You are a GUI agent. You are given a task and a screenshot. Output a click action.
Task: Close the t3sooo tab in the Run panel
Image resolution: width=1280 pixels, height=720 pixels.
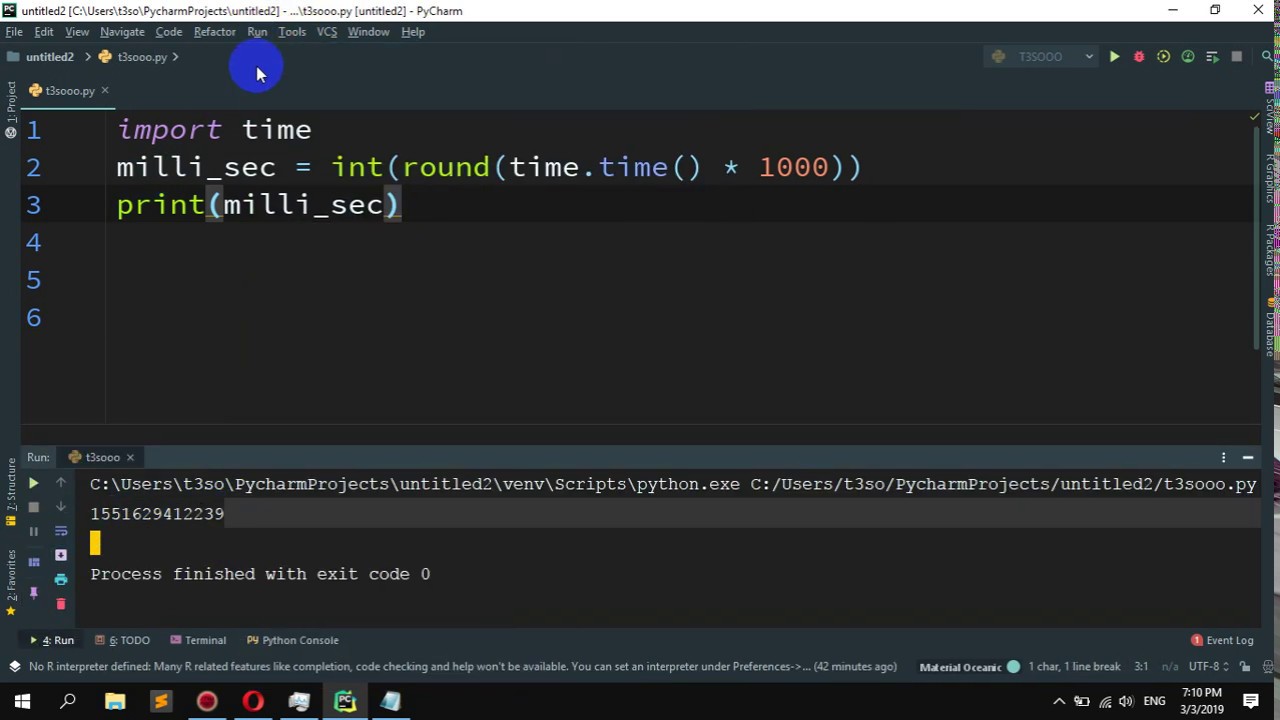pos(130,458)
